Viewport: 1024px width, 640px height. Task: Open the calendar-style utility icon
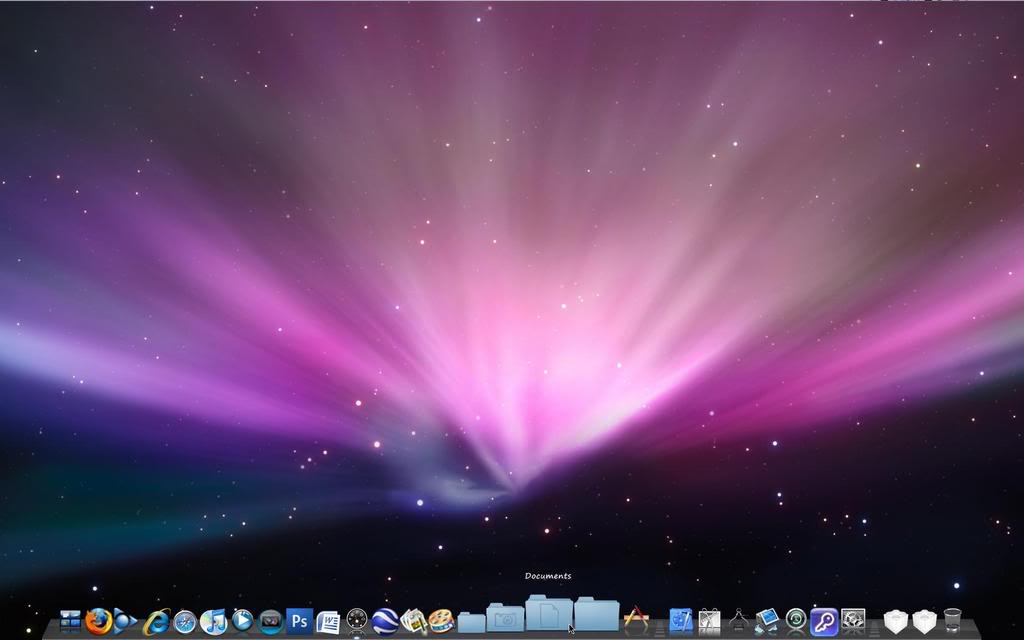click(x=709, y=620)
